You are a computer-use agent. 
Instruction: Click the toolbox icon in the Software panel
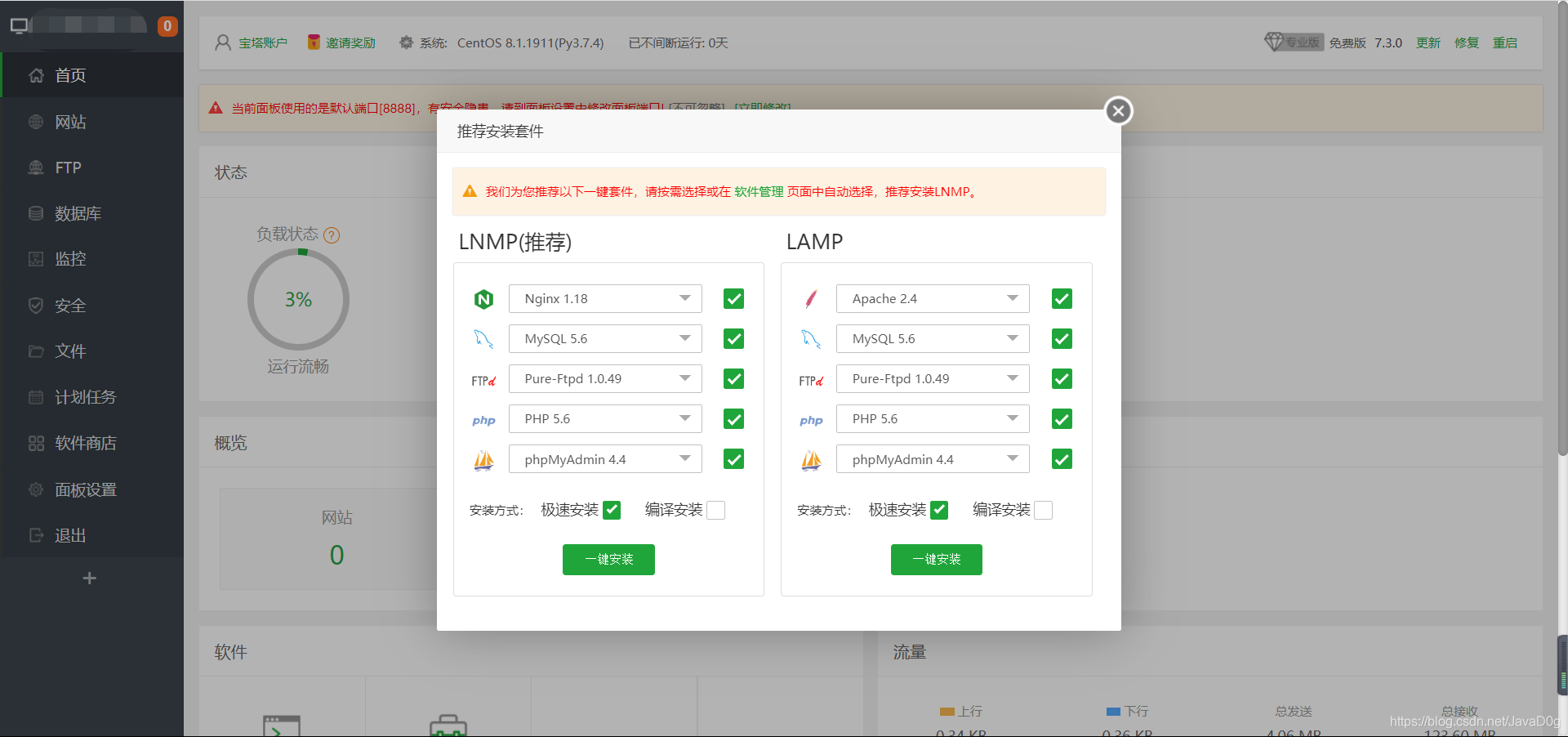[448, 726]
